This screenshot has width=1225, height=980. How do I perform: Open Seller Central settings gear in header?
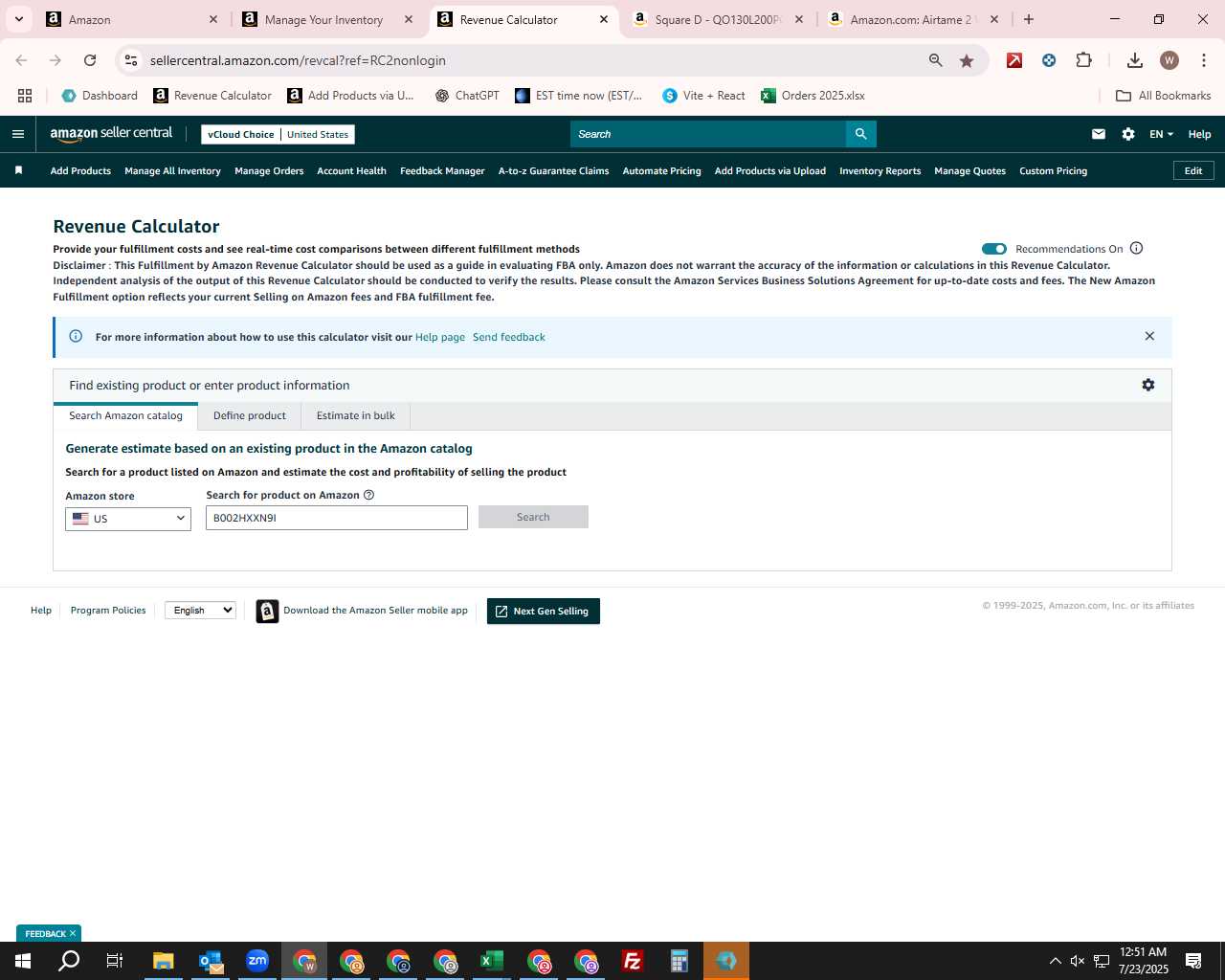click(1128, 134)
